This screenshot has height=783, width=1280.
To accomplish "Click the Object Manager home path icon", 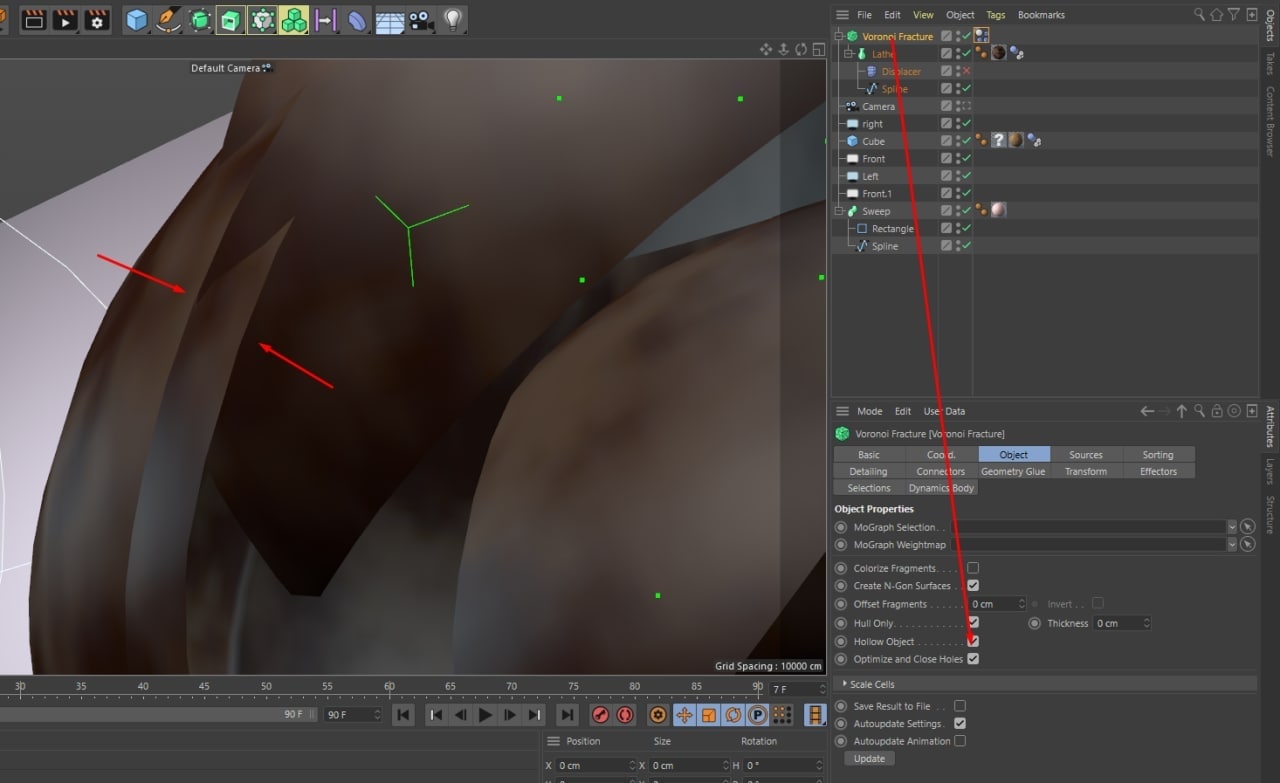I will click(x=1217, y=15).
